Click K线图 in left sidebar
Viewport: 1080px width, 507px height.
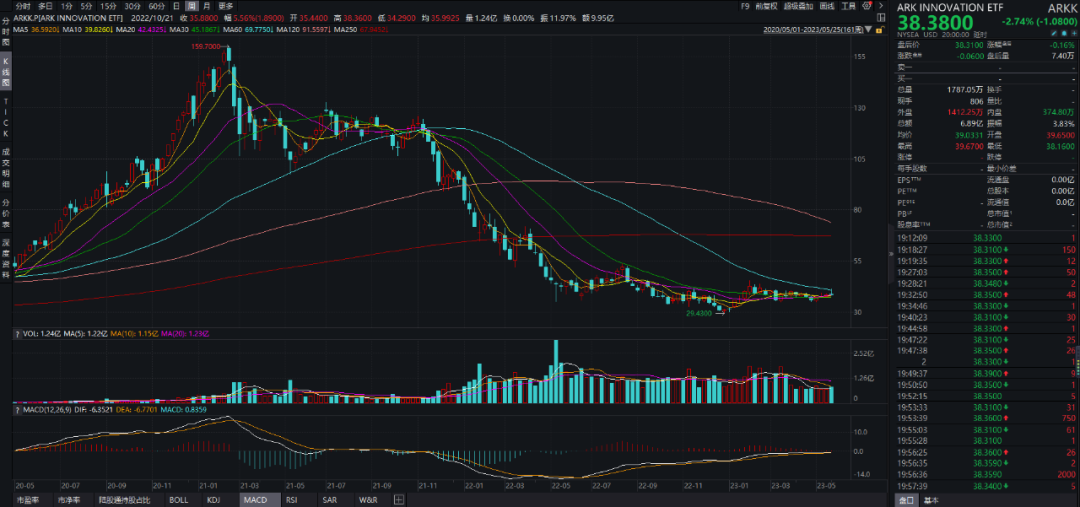tap(6, 72)
